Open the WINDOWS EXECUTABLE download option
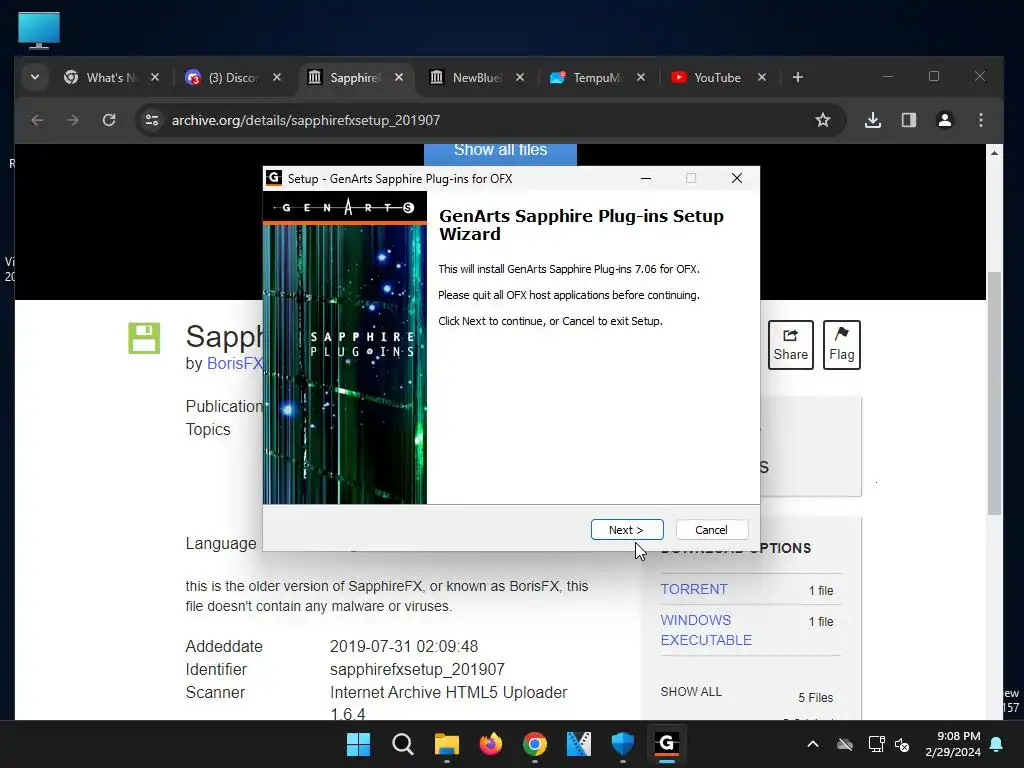The height and width of the screenshot is (768, 1024). pos(706,630)
